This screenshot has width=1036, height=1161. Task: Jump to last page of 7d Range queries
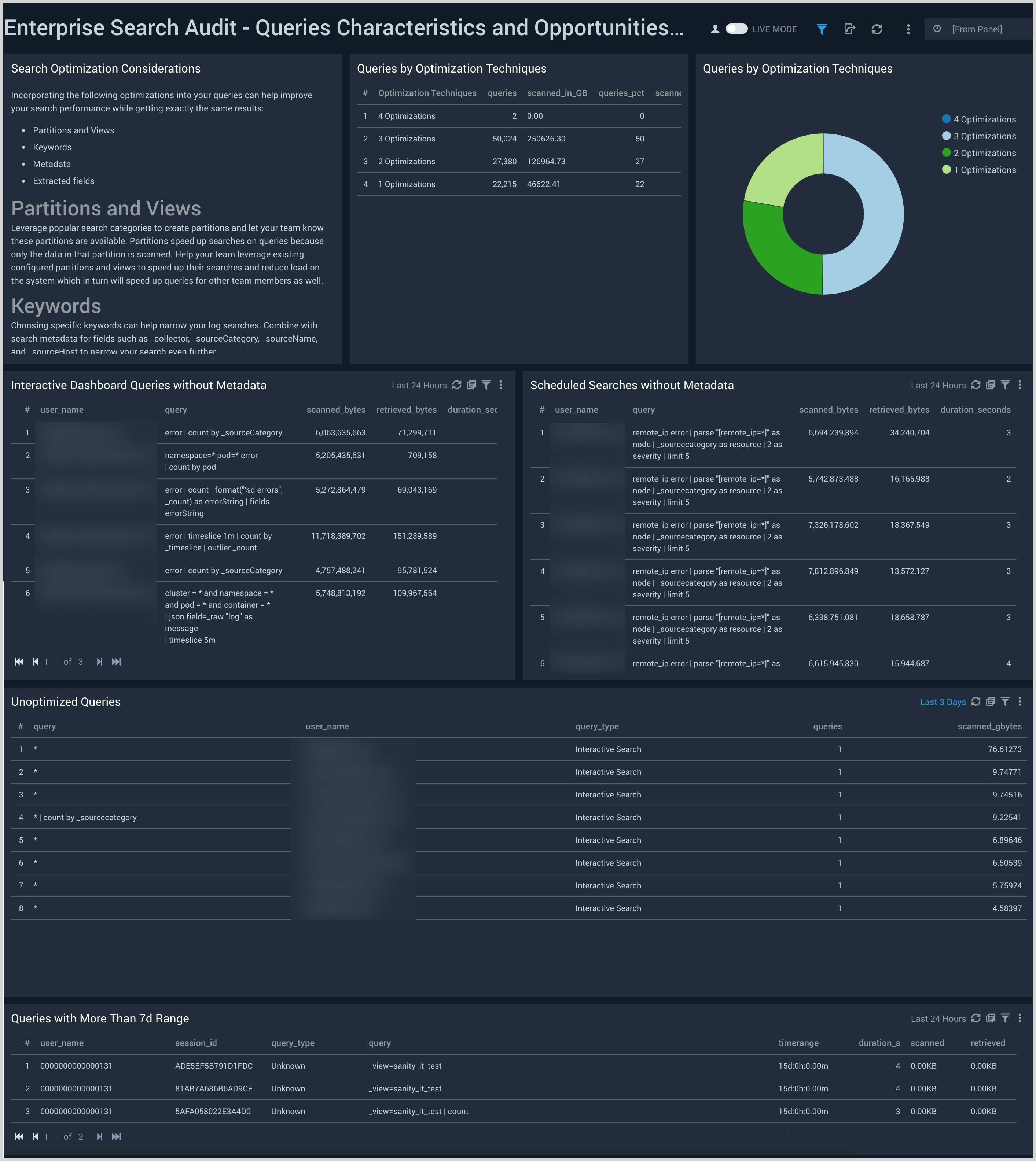[x=116, y=1136]
